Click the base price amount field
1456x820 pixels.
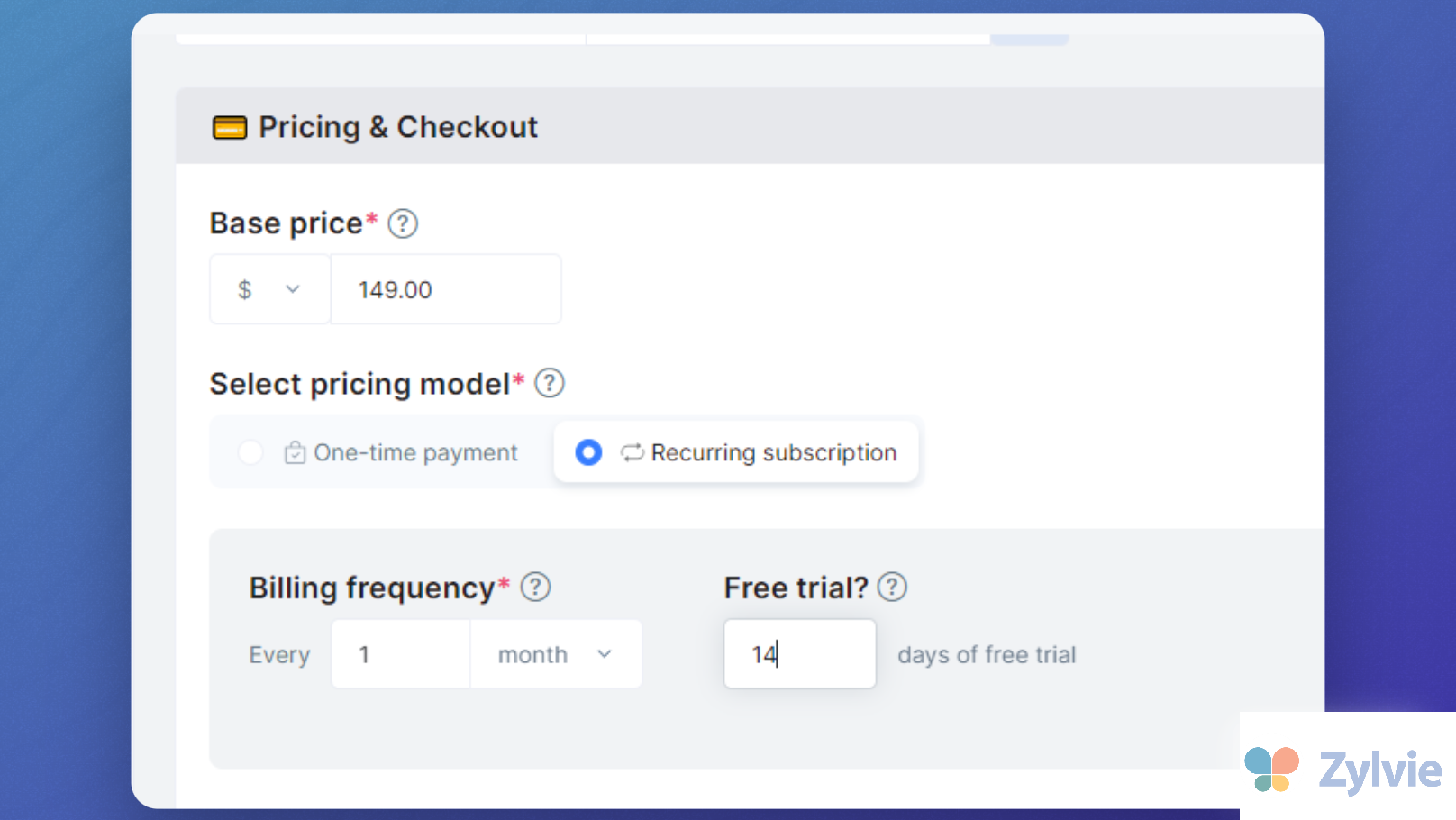coord(446,289)
